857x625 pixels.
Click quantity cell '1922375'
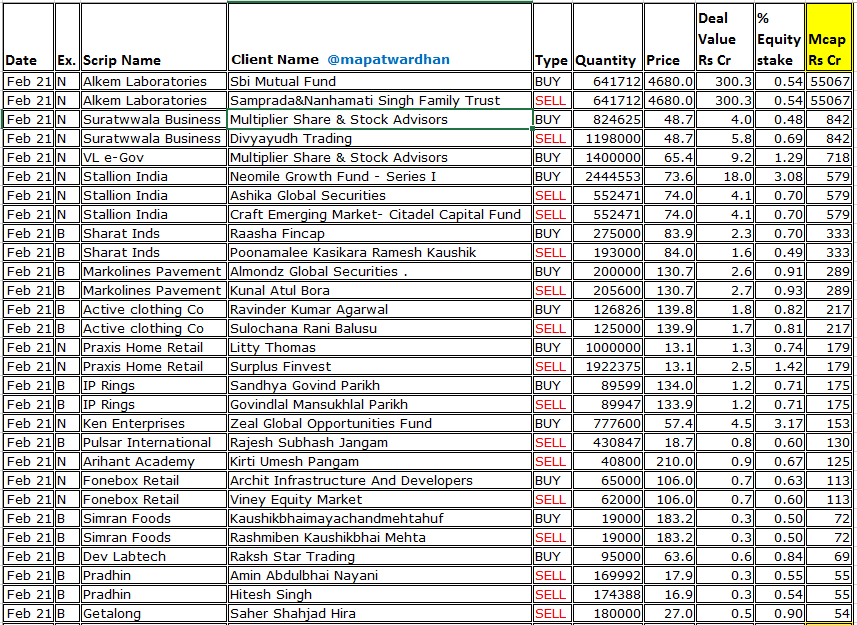click(607, 367)
